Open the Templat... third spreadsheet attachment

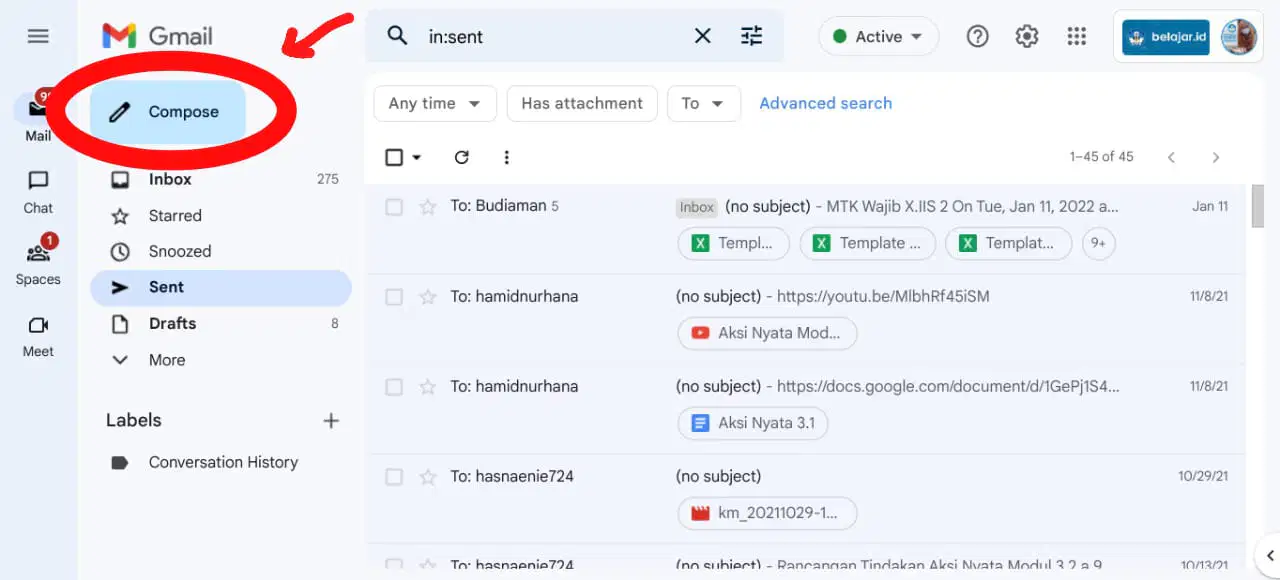(1008, 243)
